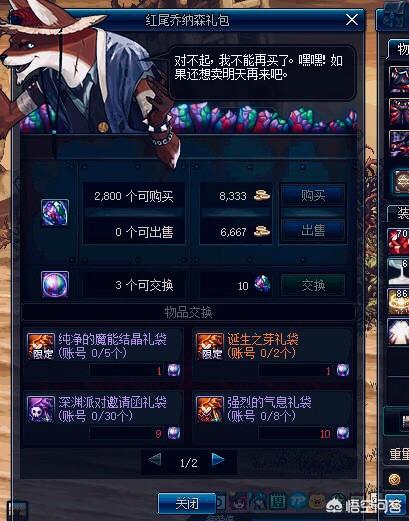The height and width of the screenshot is (521, 409).
Task: Click the 购买 buy button
Action: point(313,195)
